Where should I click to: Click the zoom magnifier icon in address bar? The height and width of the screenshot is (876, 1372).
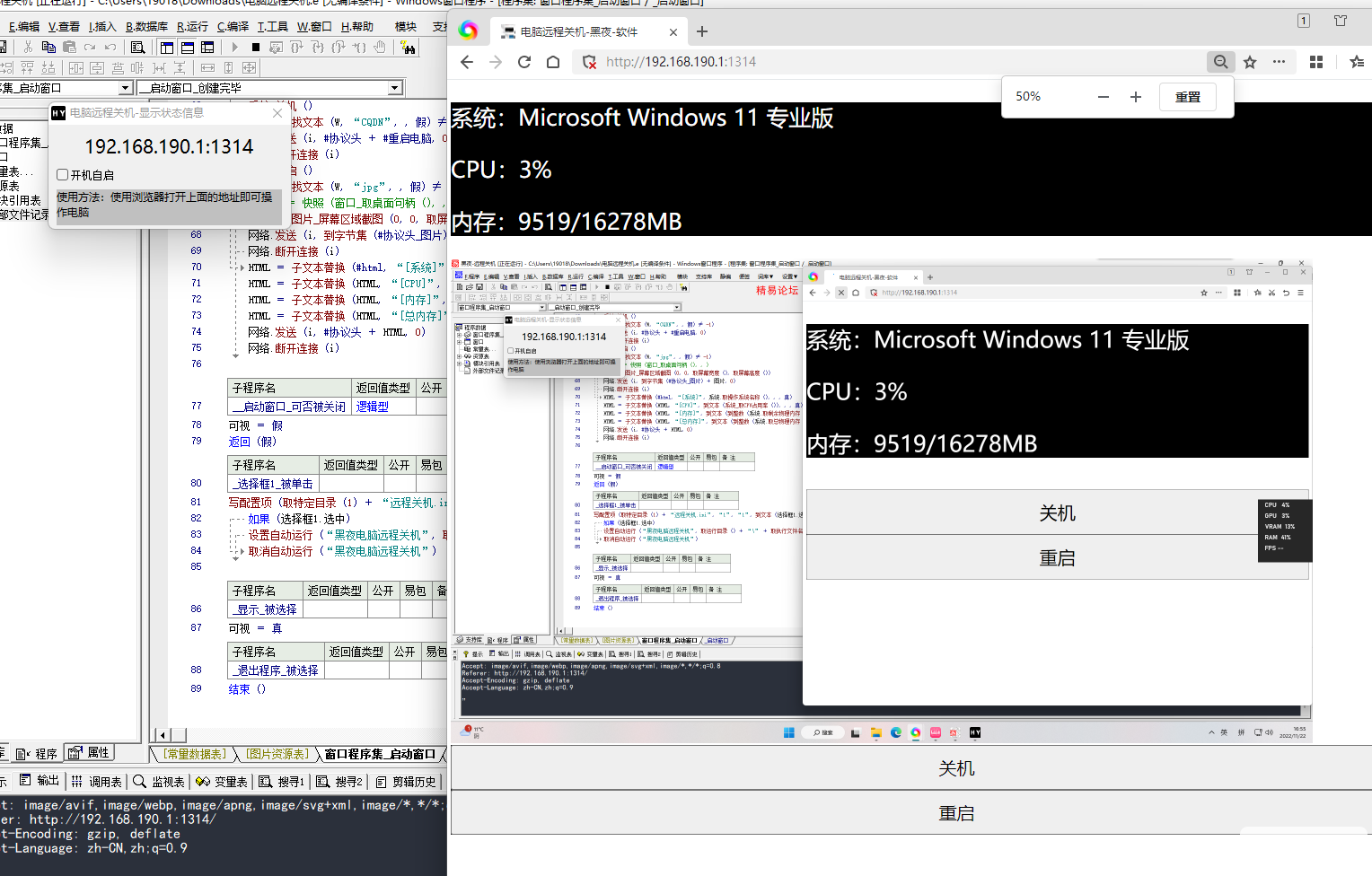(1220, 62)
